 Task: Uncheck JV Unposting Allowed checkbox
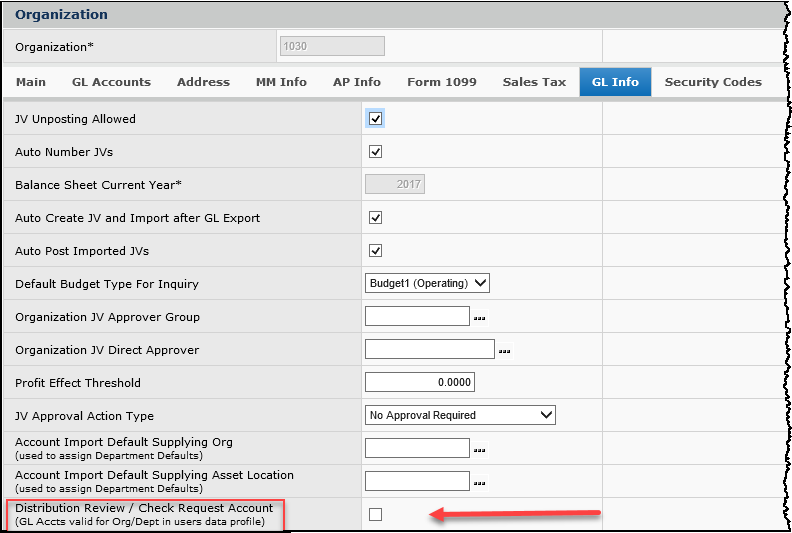376,119
